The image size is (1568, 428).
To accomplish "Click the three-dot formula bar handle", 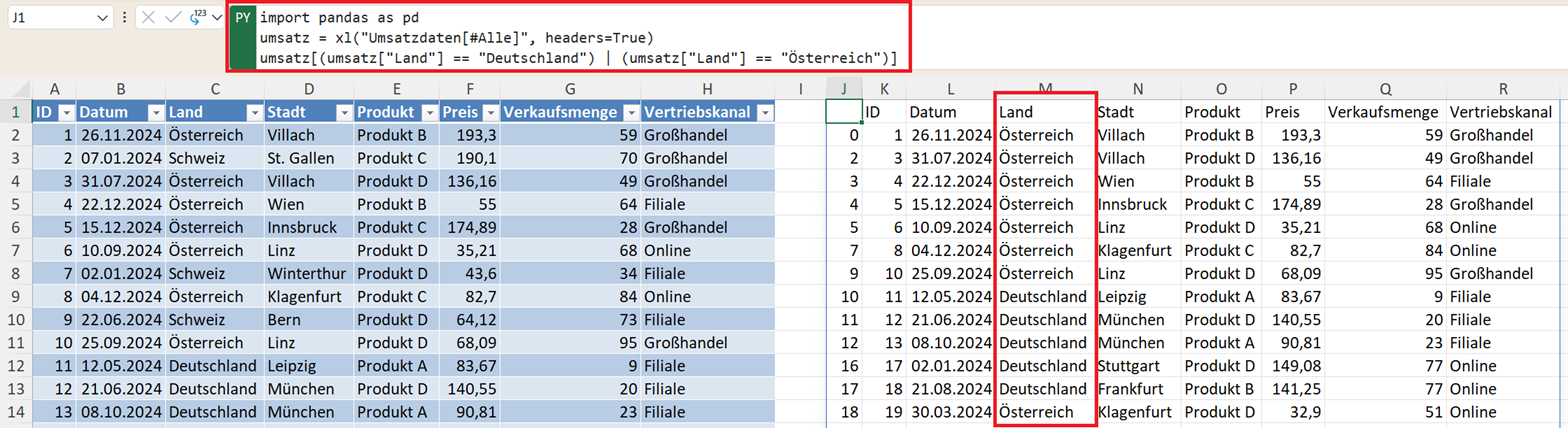I will coord(124,18).
